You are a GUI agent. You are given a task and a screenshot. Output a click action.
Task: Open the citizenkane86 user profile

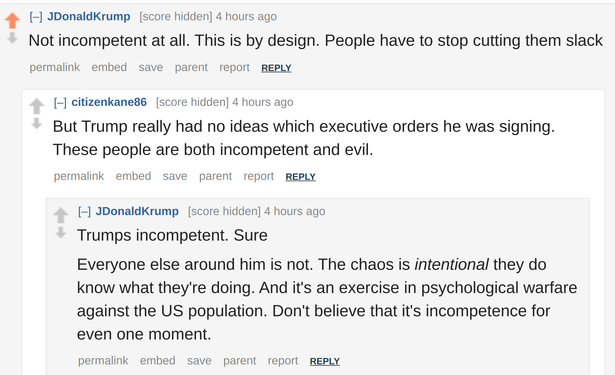pos(109,102)
